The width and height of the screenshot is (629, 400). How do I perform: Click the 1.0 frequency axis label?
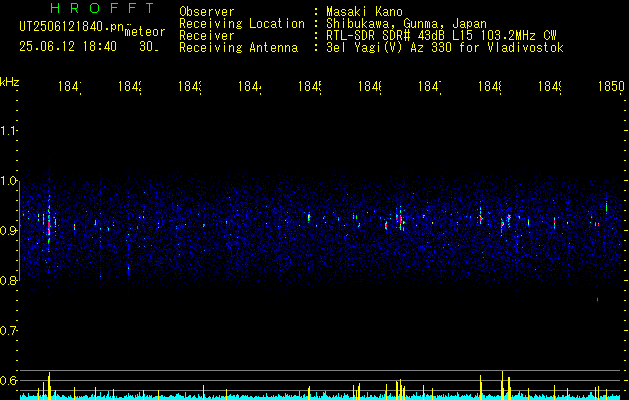[x=8, y=181]
